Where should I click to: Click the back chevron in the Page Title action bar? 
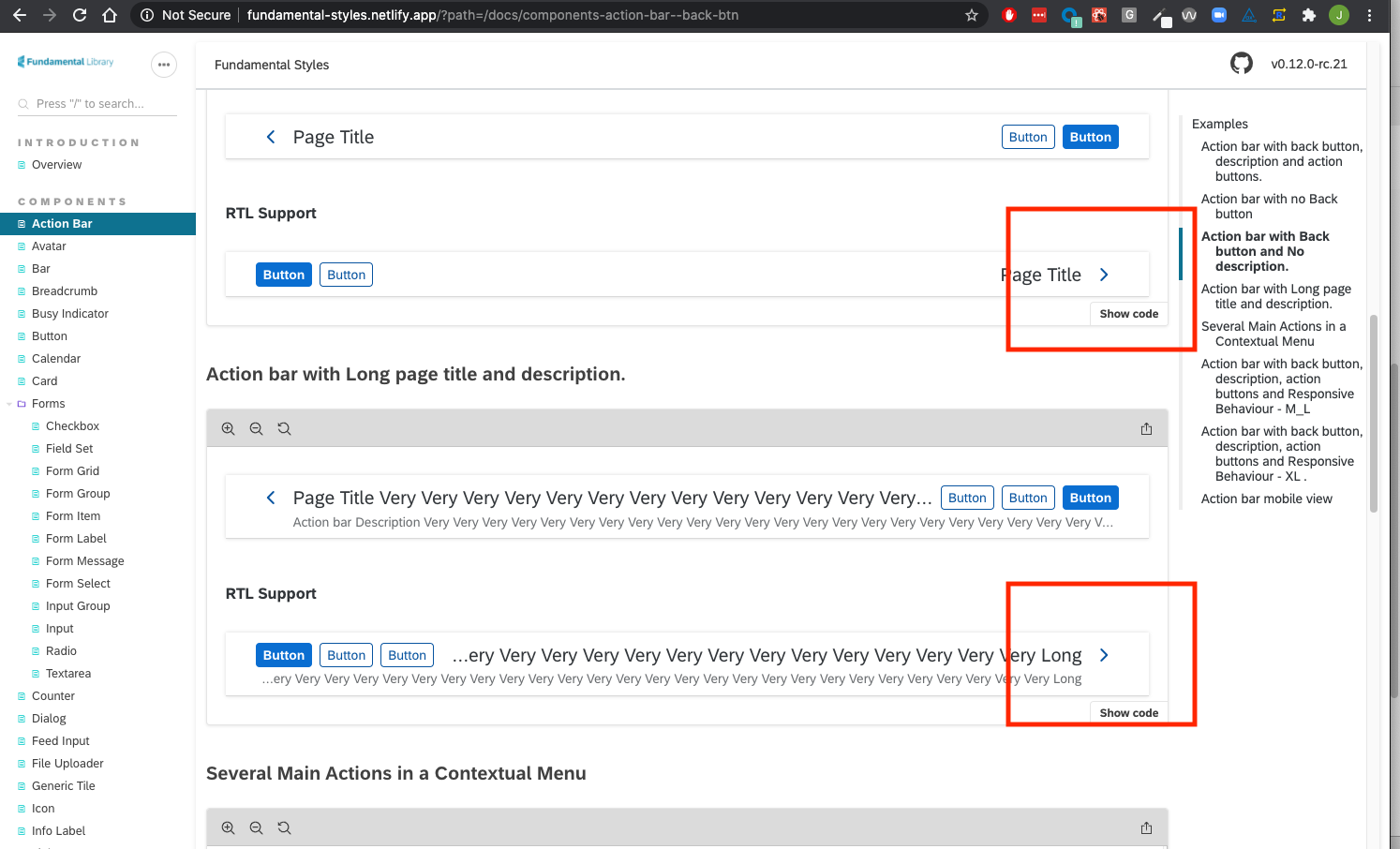271,137
